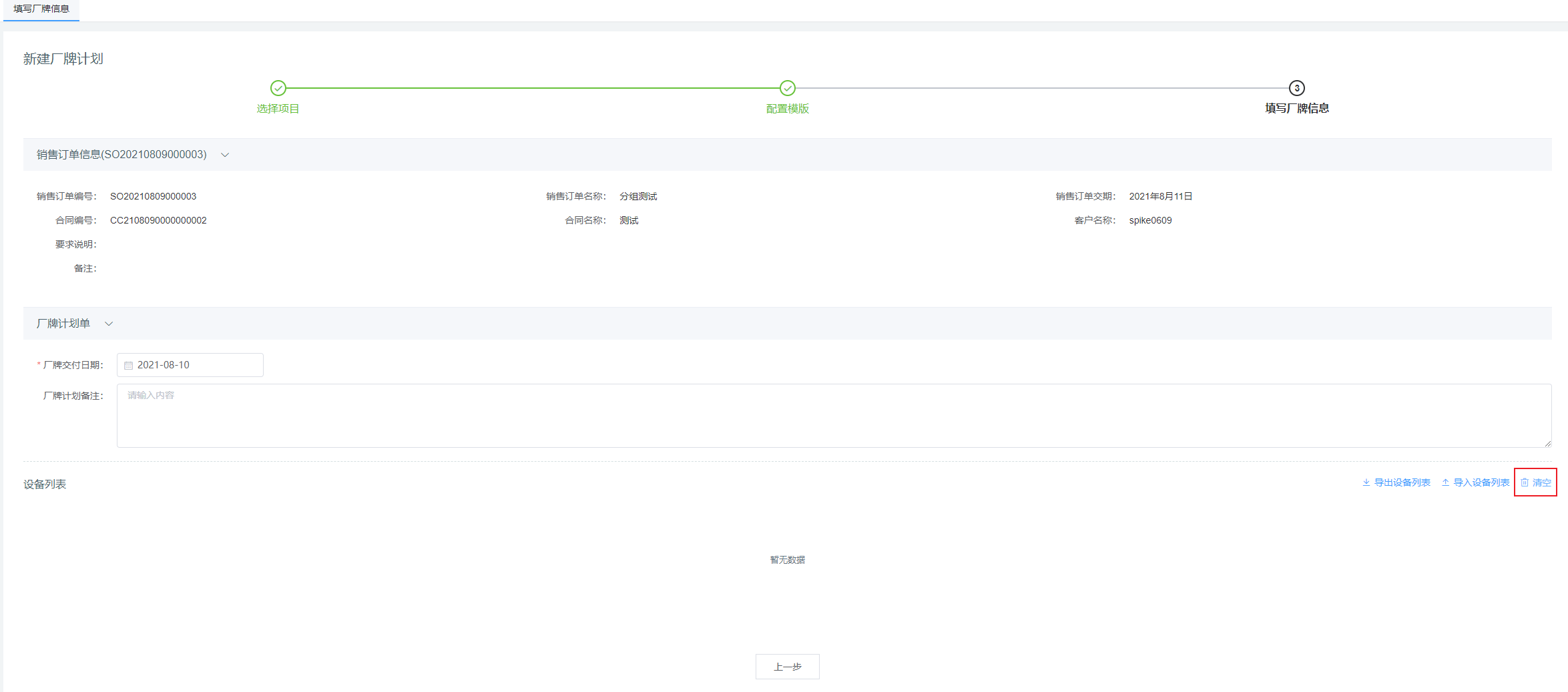Collapse the 厂牌计划单 section with its chevron

click(x=109, y=324)
